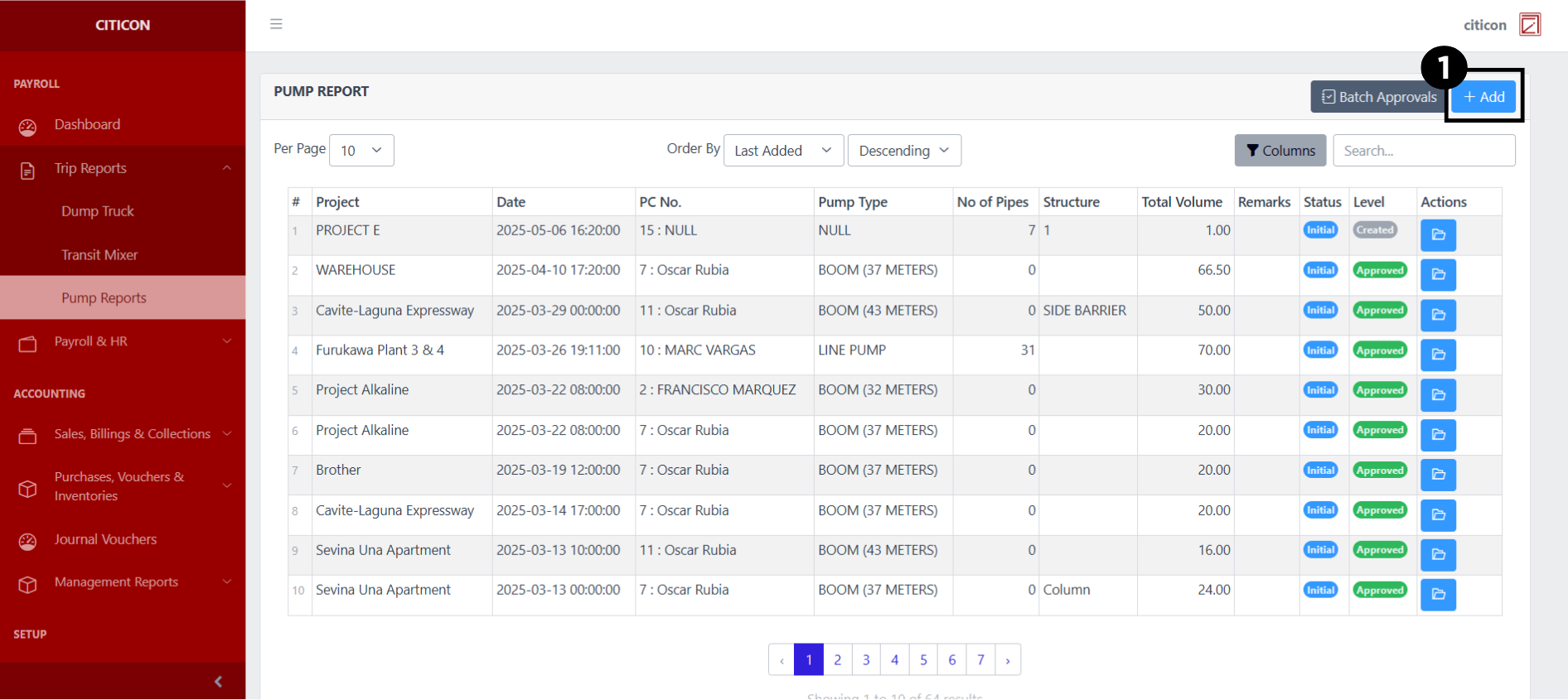The height and width of the screenshot is (700, 1568).
Task: Click the citicon profile image icon
Action: coord(1529,25)
